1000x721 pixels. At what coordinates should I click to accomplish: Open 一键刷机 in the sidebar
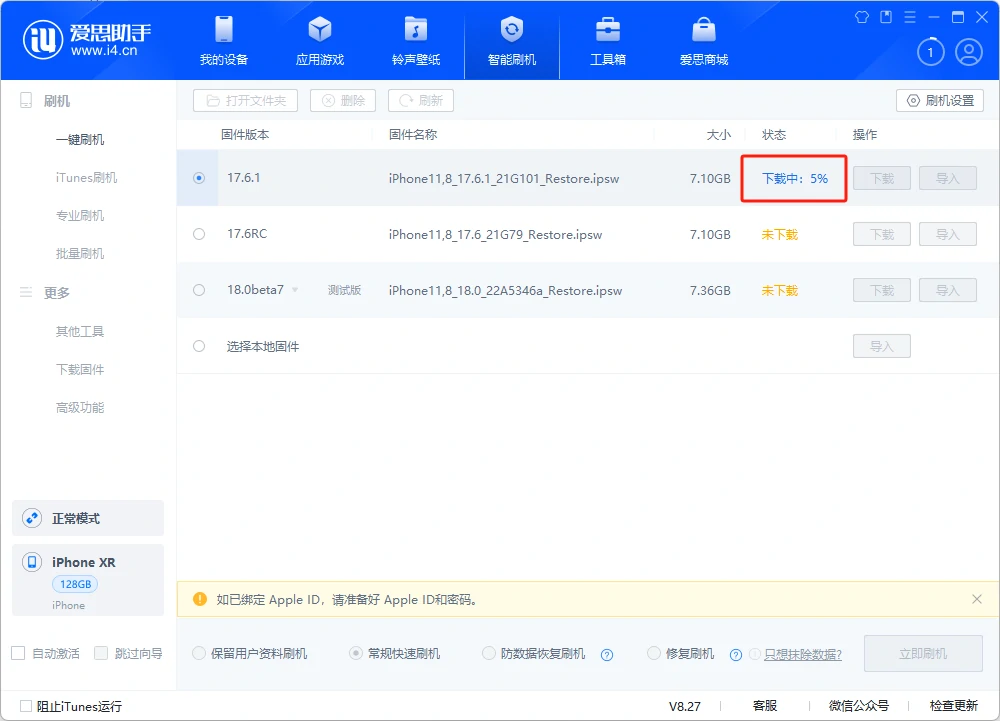click(80, 140)
